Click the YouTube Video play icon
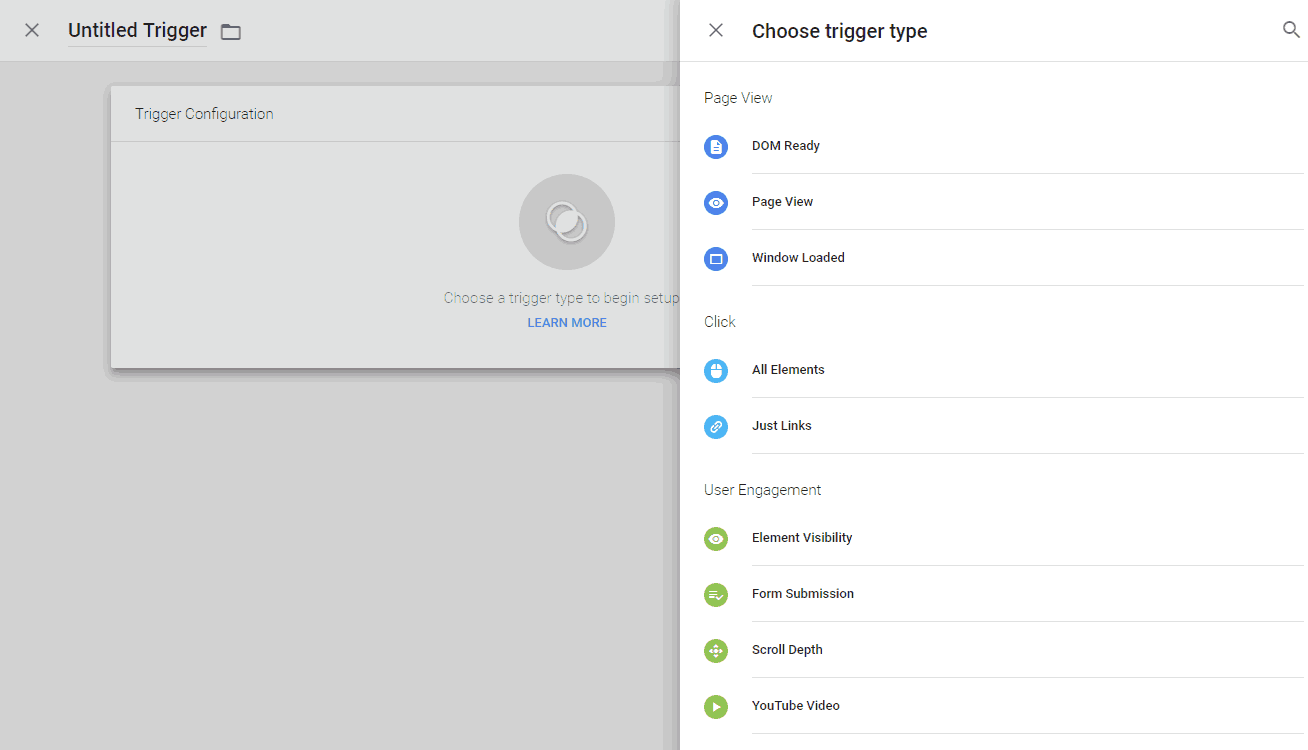Screen dimensions: 1308x750 pyautogui.click(x=716, y=707)
